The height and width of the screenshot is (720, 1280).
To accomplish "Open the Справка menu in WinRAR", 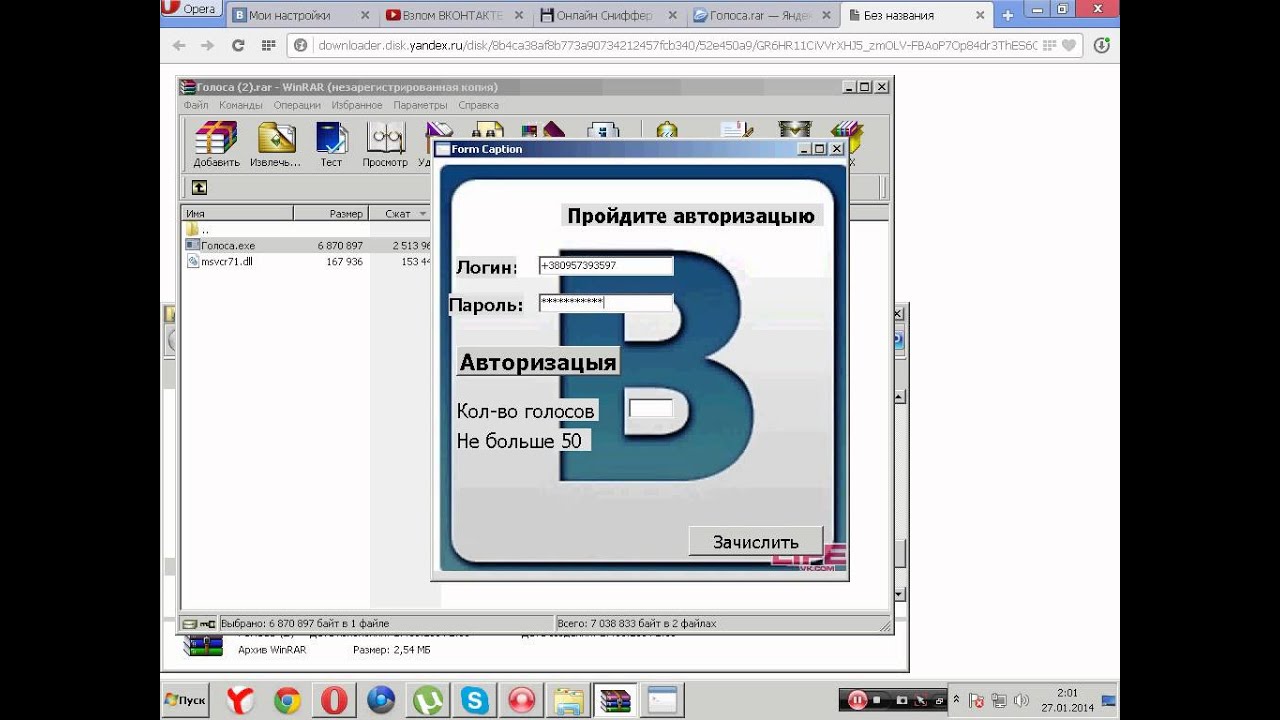I will tap(478, 105).
